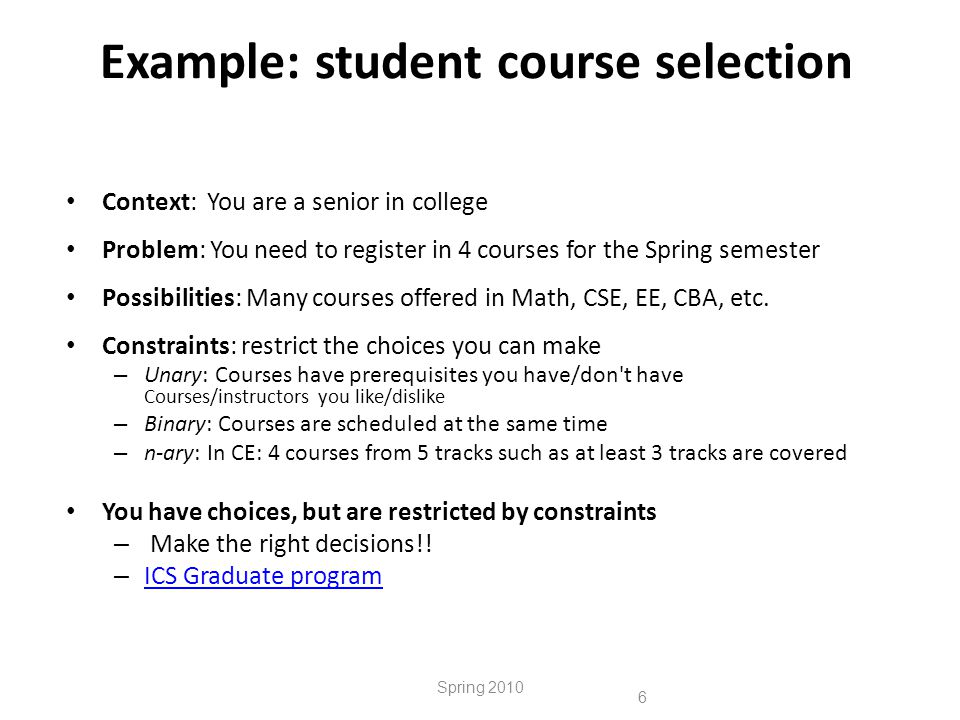
Task: Click the italic 'Binary' sub-bullet term
Action: (175, 424)
